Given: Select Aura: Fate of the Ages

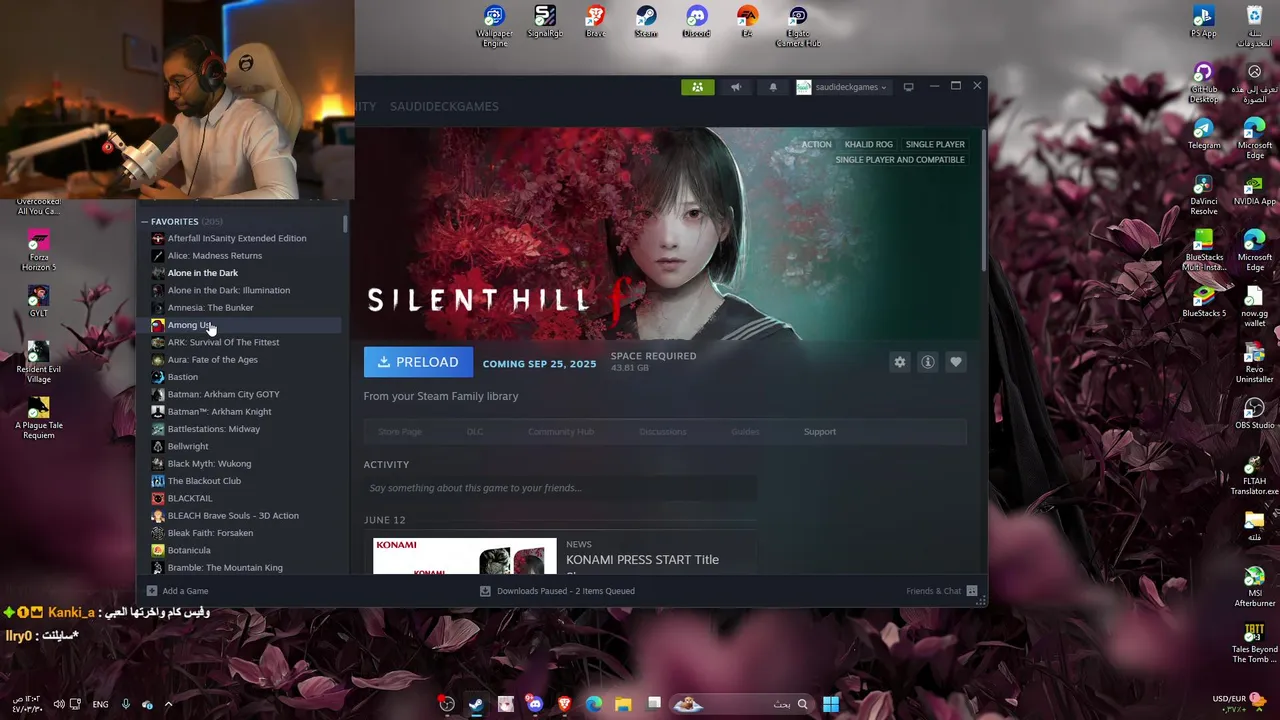Looking at the screenshot, I should [212, 360].
